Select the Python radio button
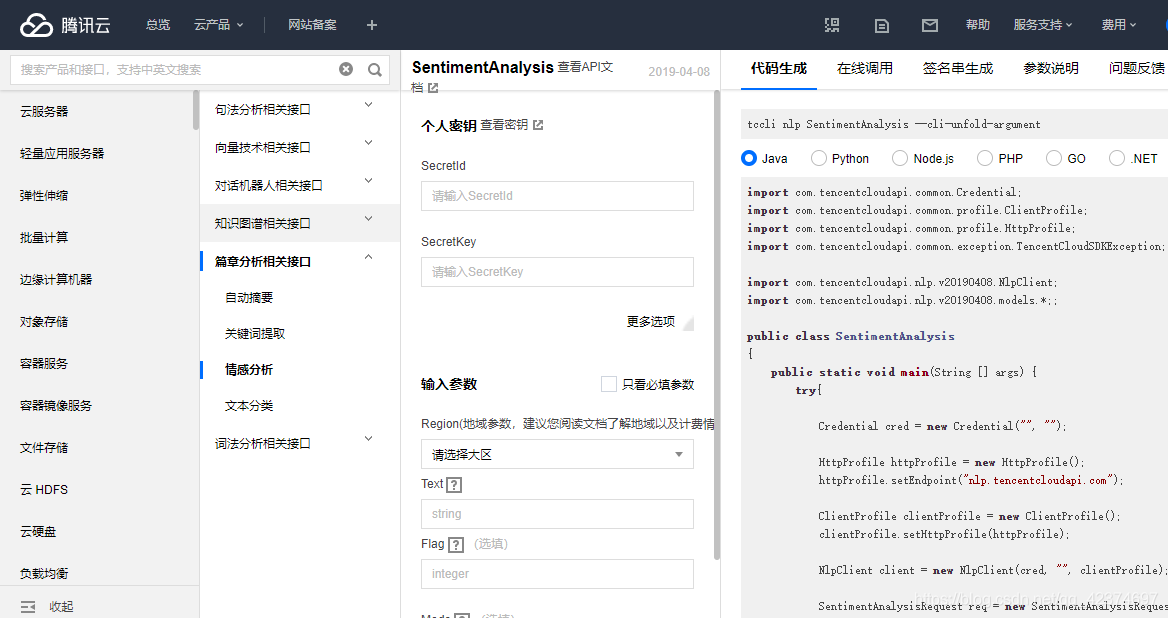Image resolution: width=1168 pixels, height=618 pixels. point(819,158)
